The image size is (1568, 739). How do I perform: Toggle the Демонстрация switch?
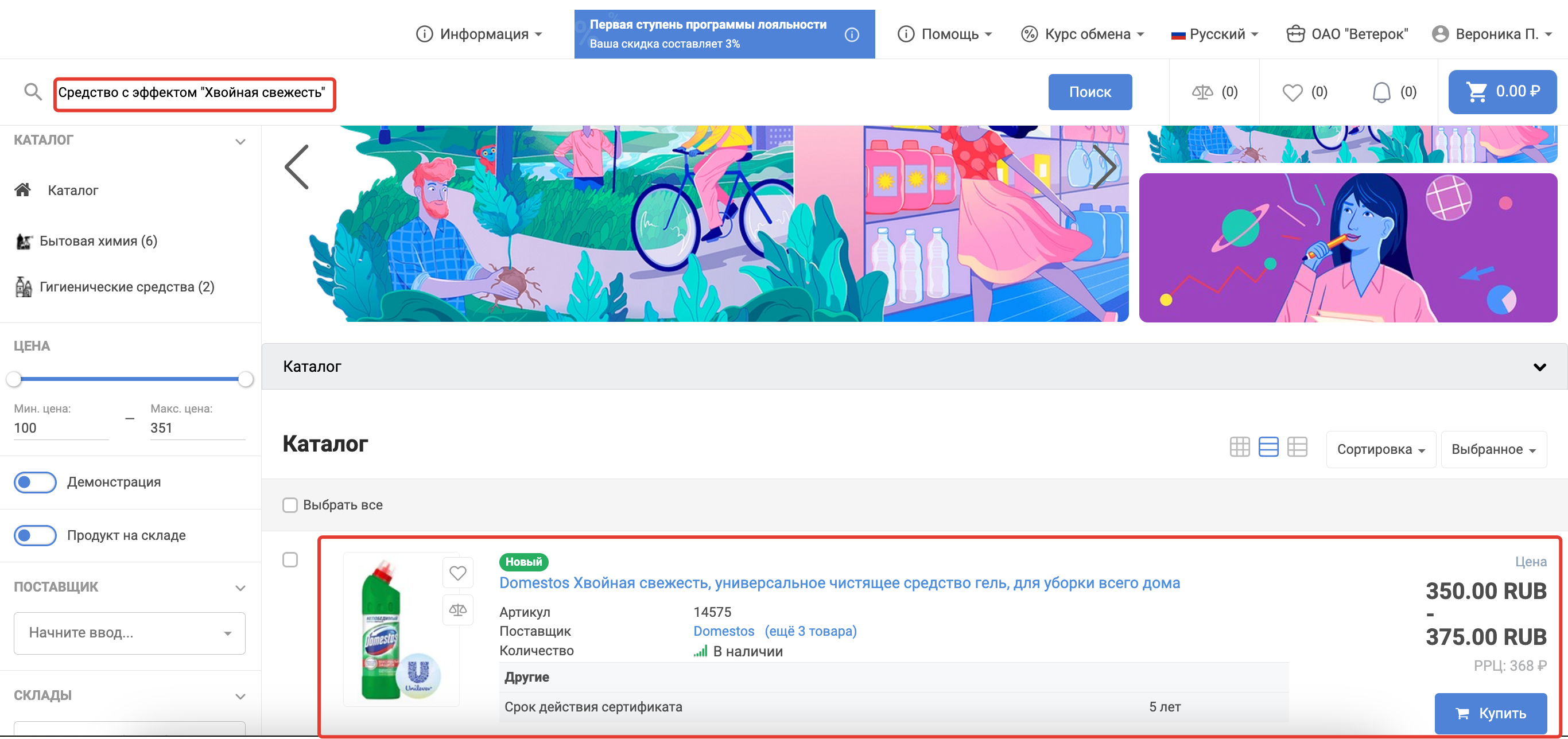[x=36, y=482]
